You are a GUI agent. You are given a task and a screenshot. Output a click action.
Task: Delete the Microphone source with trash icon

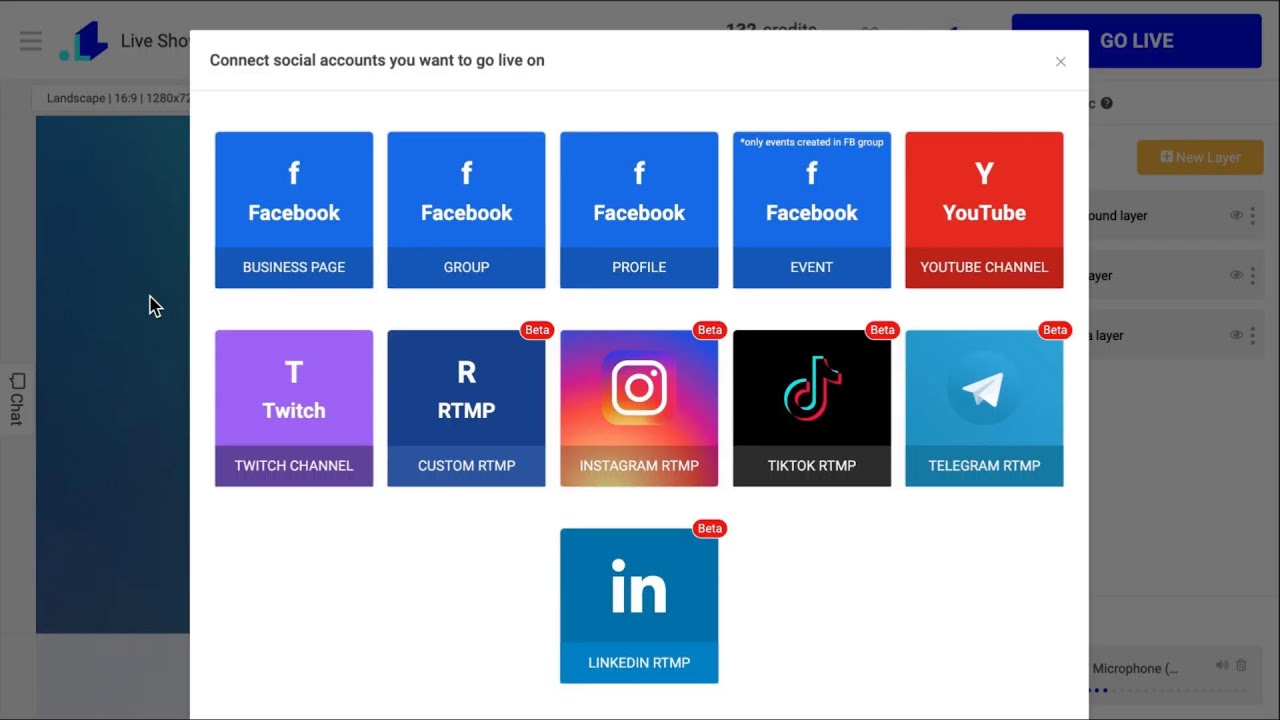(x=1241, y=665)
